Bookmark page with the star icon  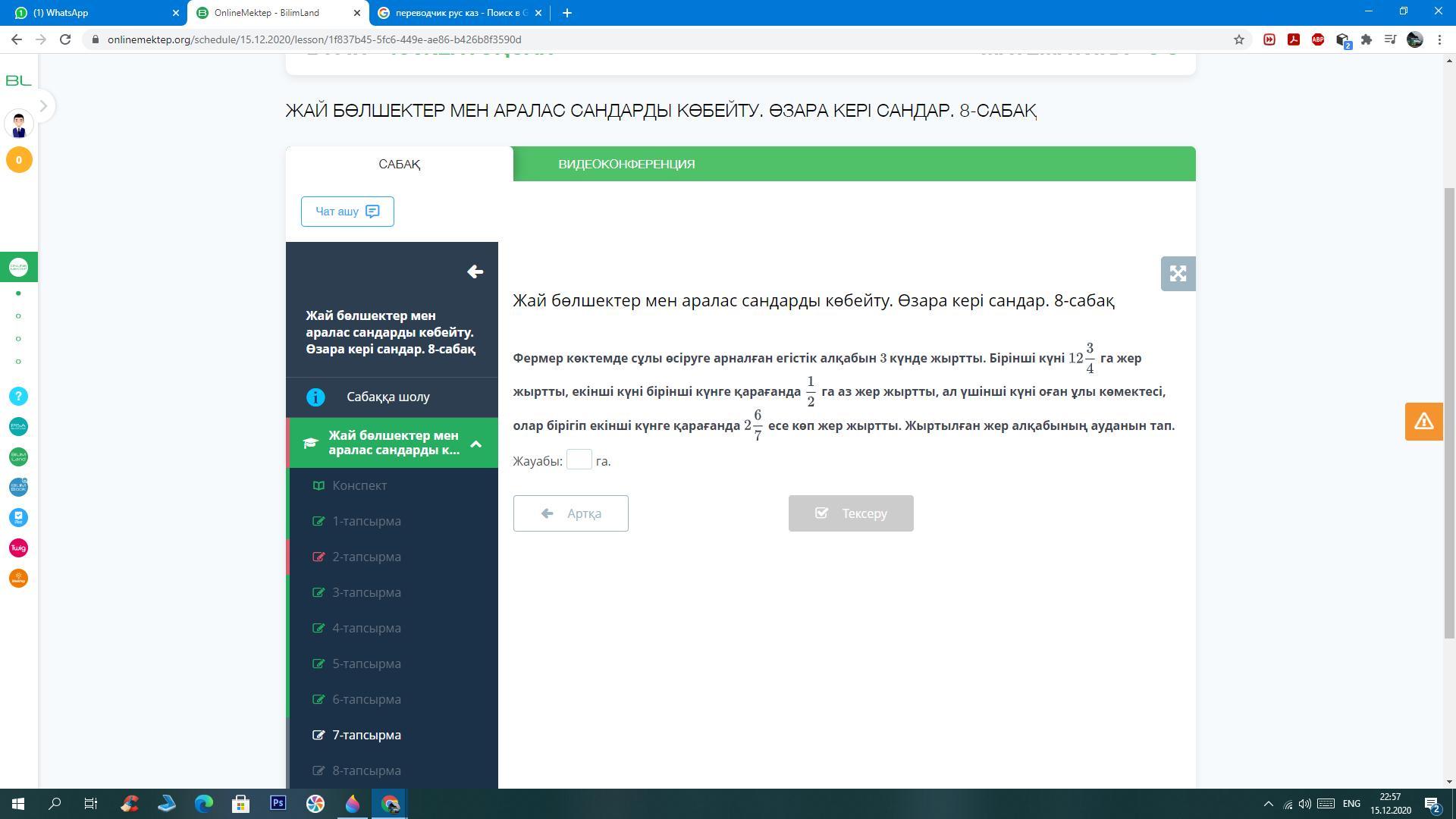coord(1239,39)
